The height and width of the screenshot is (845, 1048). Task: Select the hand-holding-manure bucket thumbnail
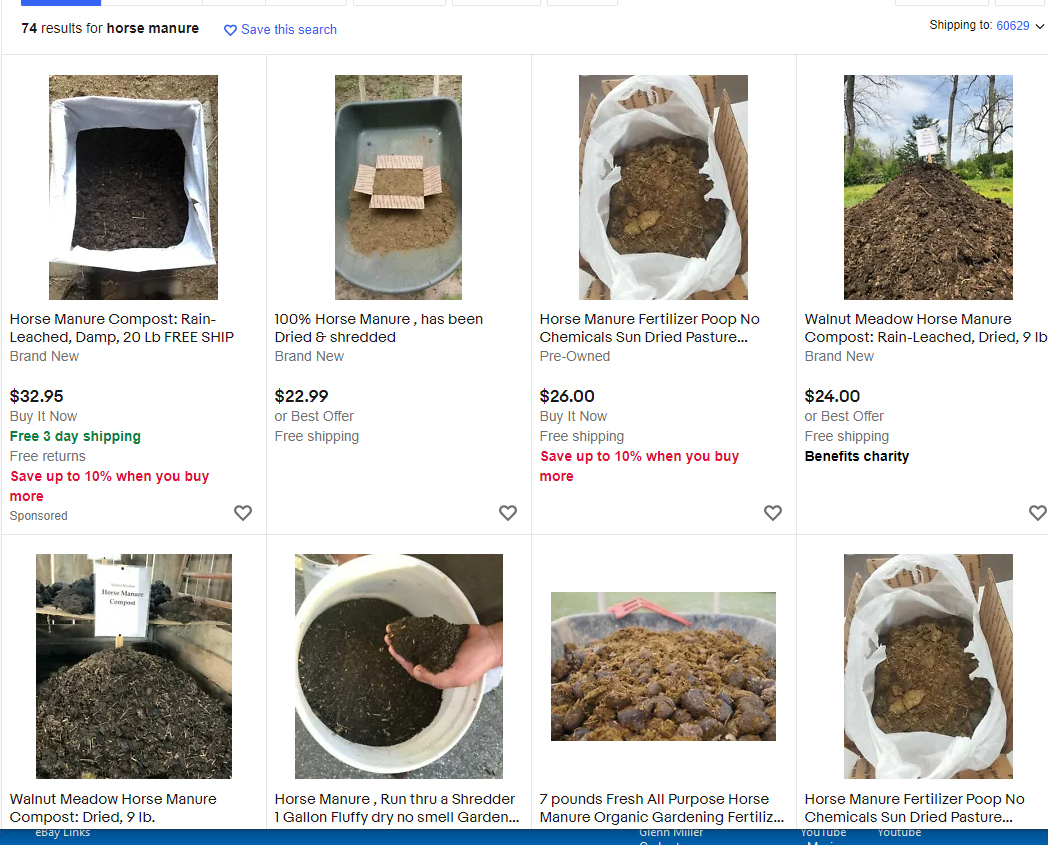coord(398,666)
